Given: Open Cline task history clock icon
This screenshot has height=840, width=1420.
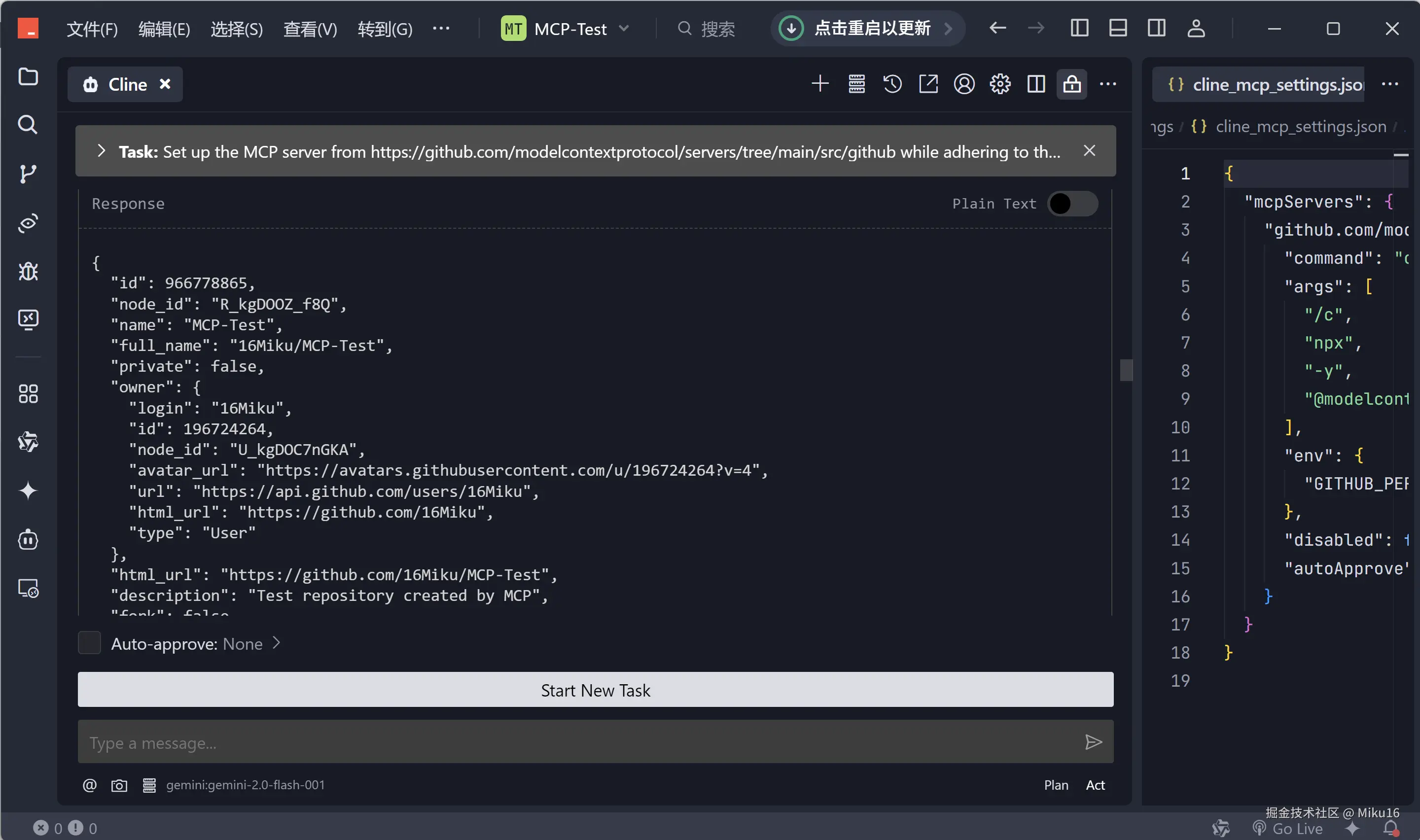Looking at the screenshot, I should (x=892, y=84).
